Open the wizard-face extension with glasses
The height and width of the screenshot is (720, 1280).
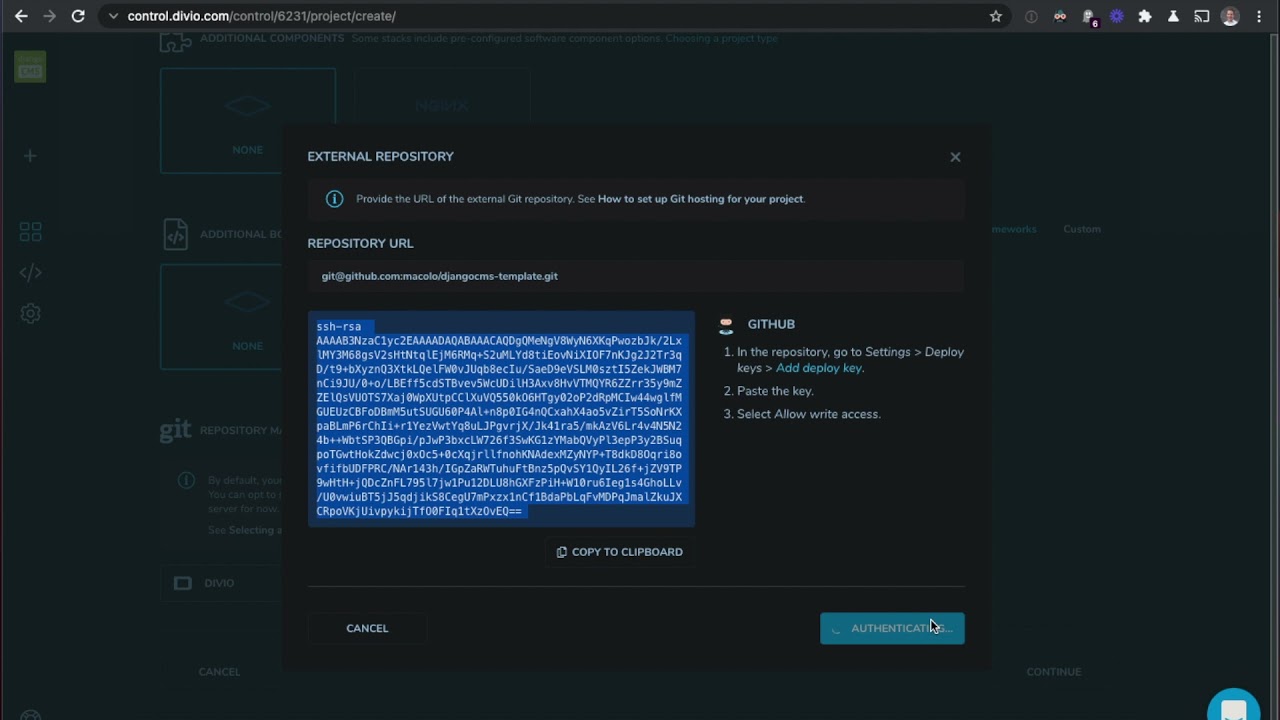click(1060, 16)
